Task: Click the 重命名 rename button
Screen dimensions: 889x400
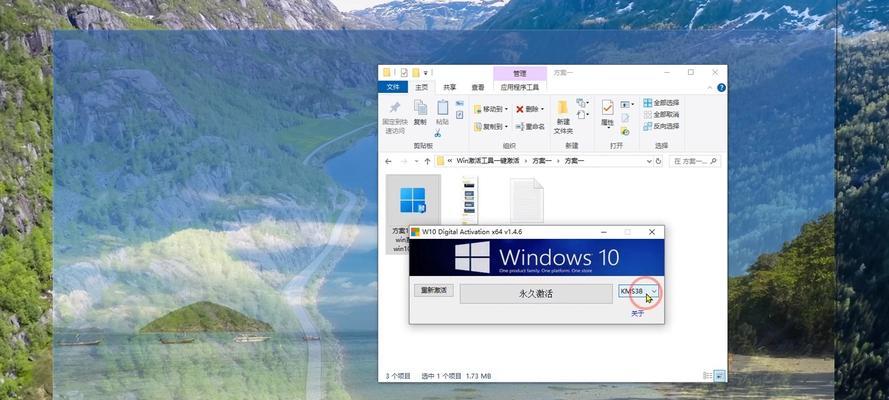Action: click(x=531, y=126)
